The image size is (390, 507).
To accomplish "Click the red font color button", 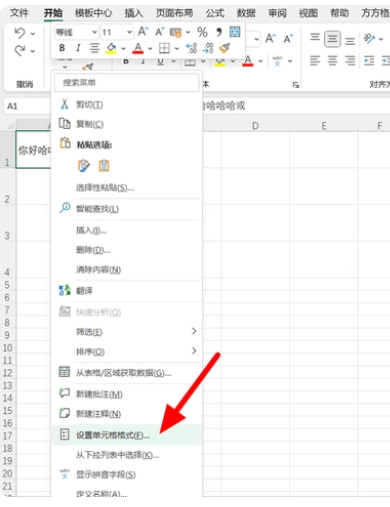I will click(x=138, y=48).
